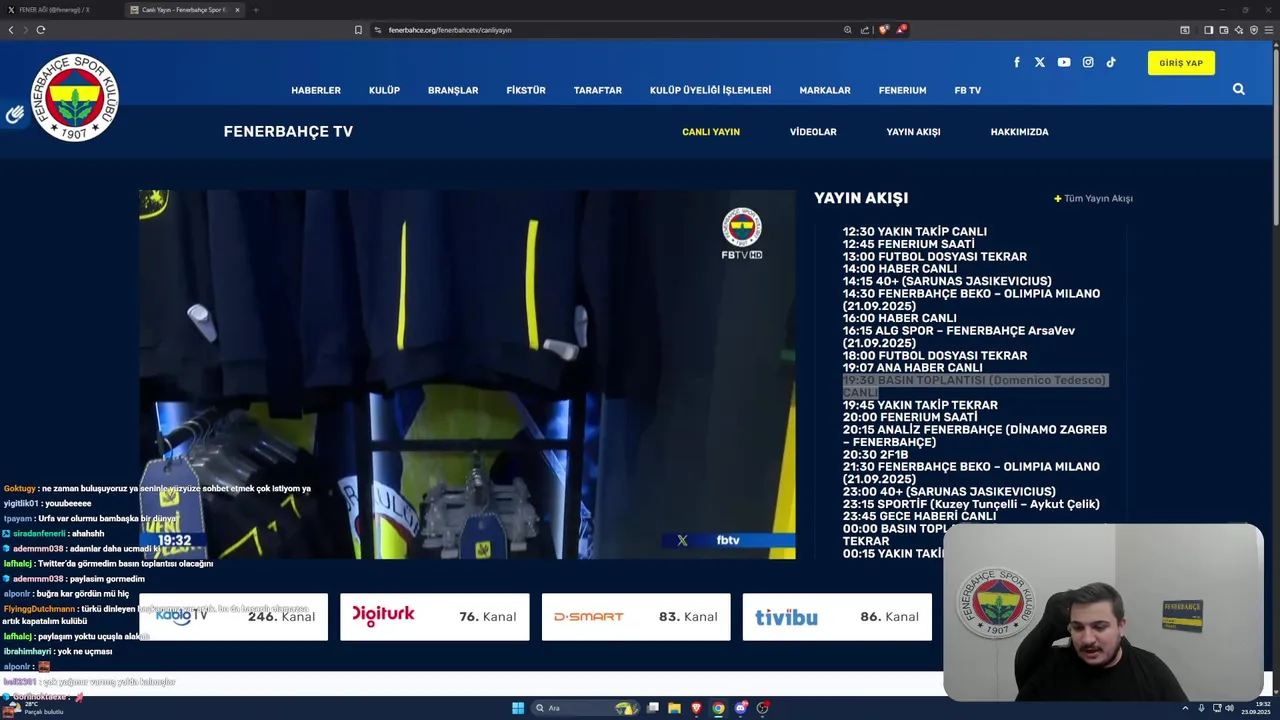This screenshot has width=1280, height=720.
Task: Open File Explorer from the taskbar
Action: (674, 708)
